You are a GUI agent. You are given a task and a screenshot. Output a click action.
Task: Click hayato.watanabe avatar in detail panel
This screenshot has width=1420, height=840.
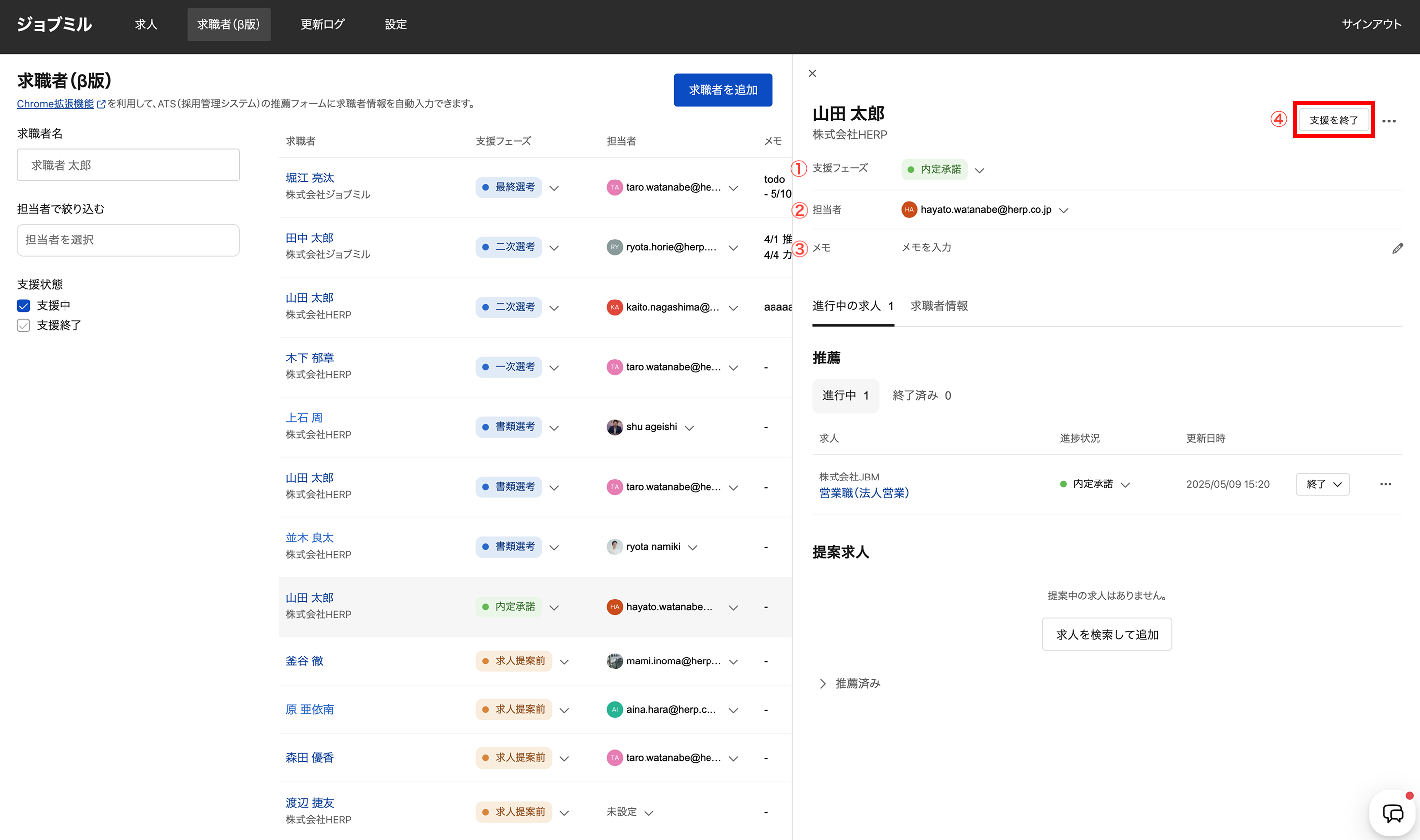pos(909,209)
